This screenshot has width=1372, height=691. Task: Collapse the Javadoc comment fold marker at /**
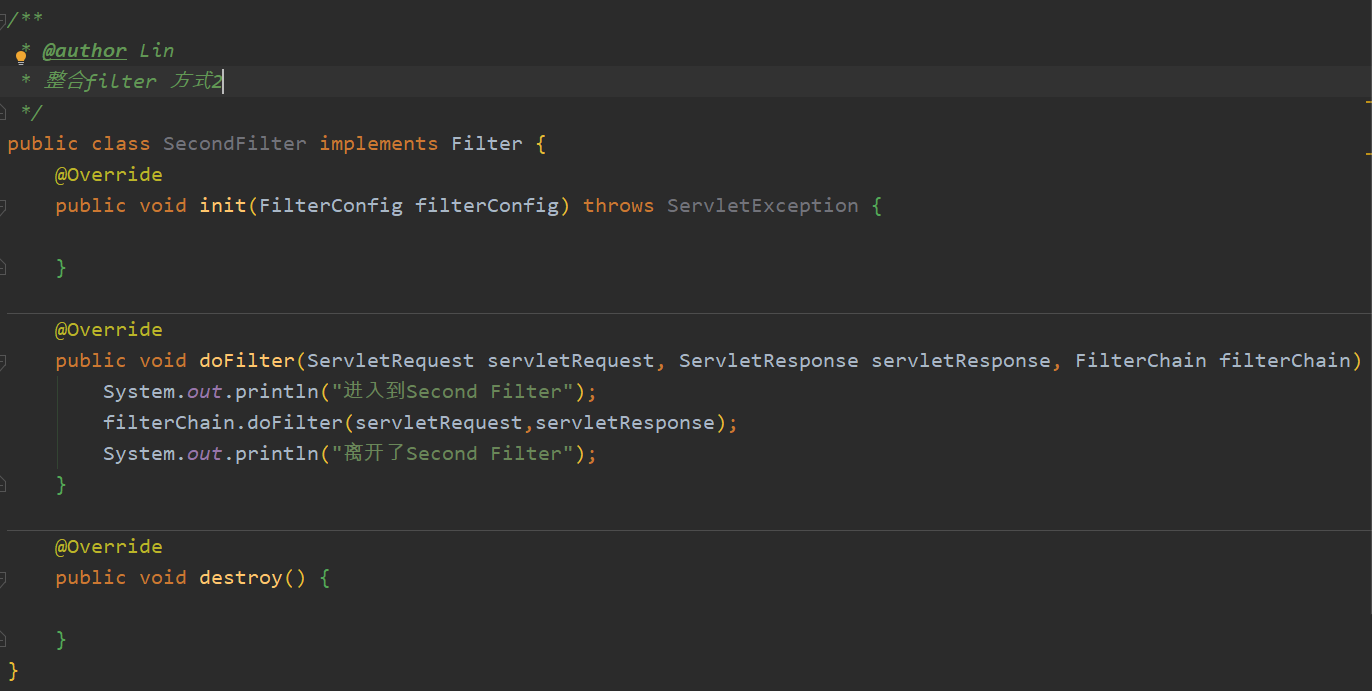3,19
